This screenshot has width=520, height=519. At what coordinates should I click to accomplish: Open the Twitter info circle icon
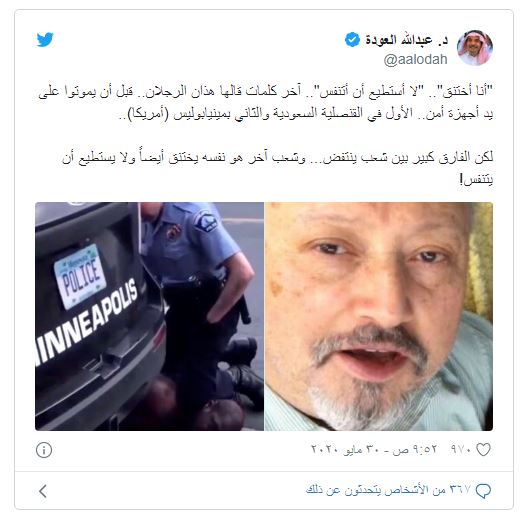click(44, 450)
